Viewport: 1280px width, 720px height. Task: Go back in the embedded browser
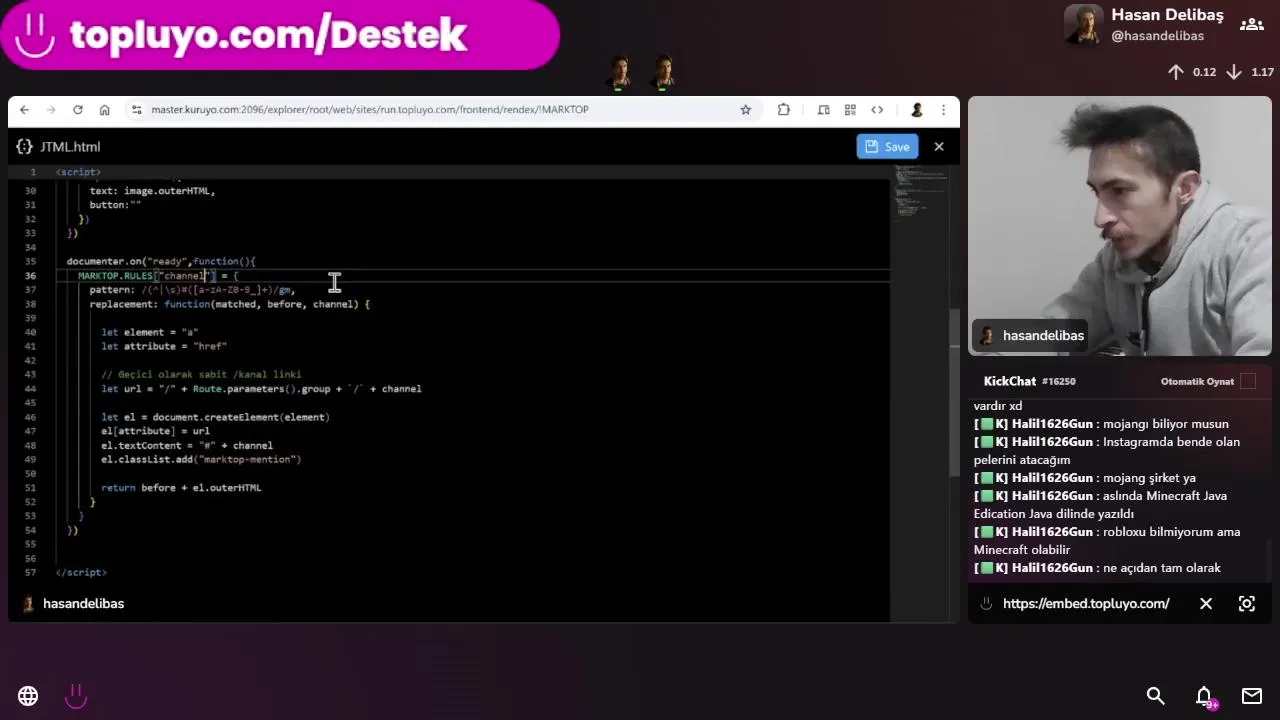click(x=24, y=110)
